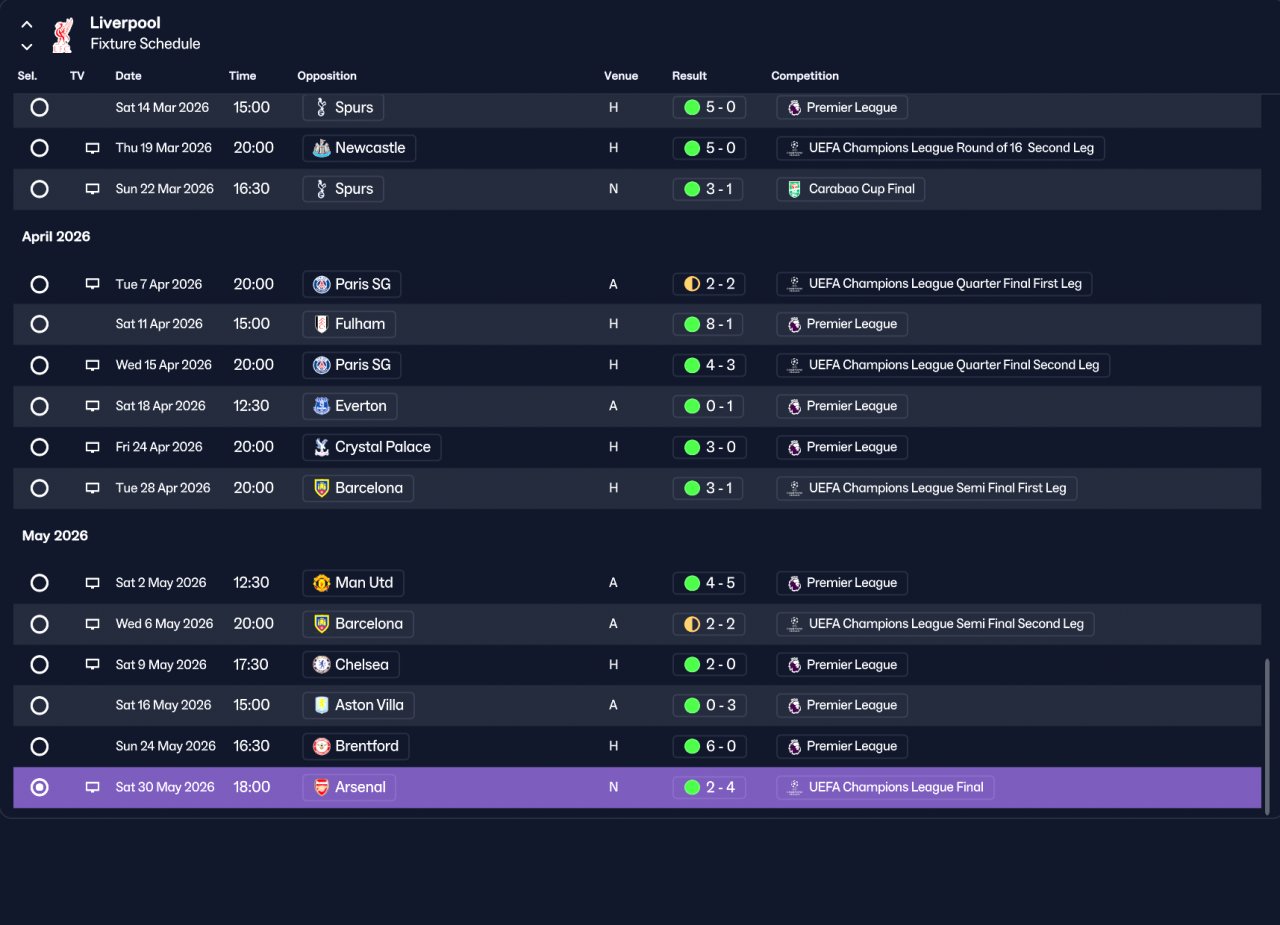This screenshot has height=925, width=1280.
Task: Go to previous team with up chevron
Action: click(27, 24)
